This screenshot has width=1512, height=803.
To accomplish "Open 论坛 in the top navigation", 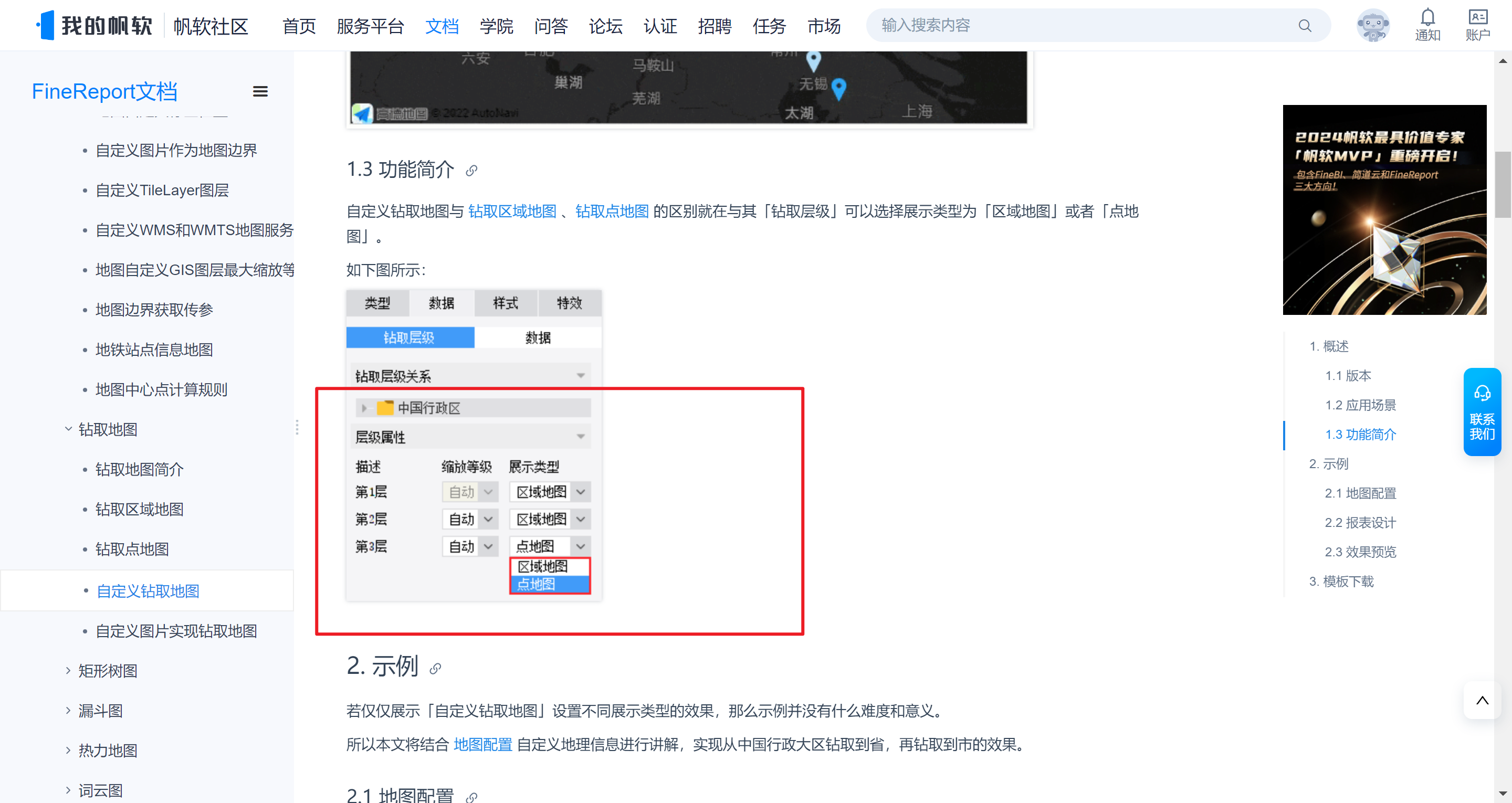I will coord(606,26).
